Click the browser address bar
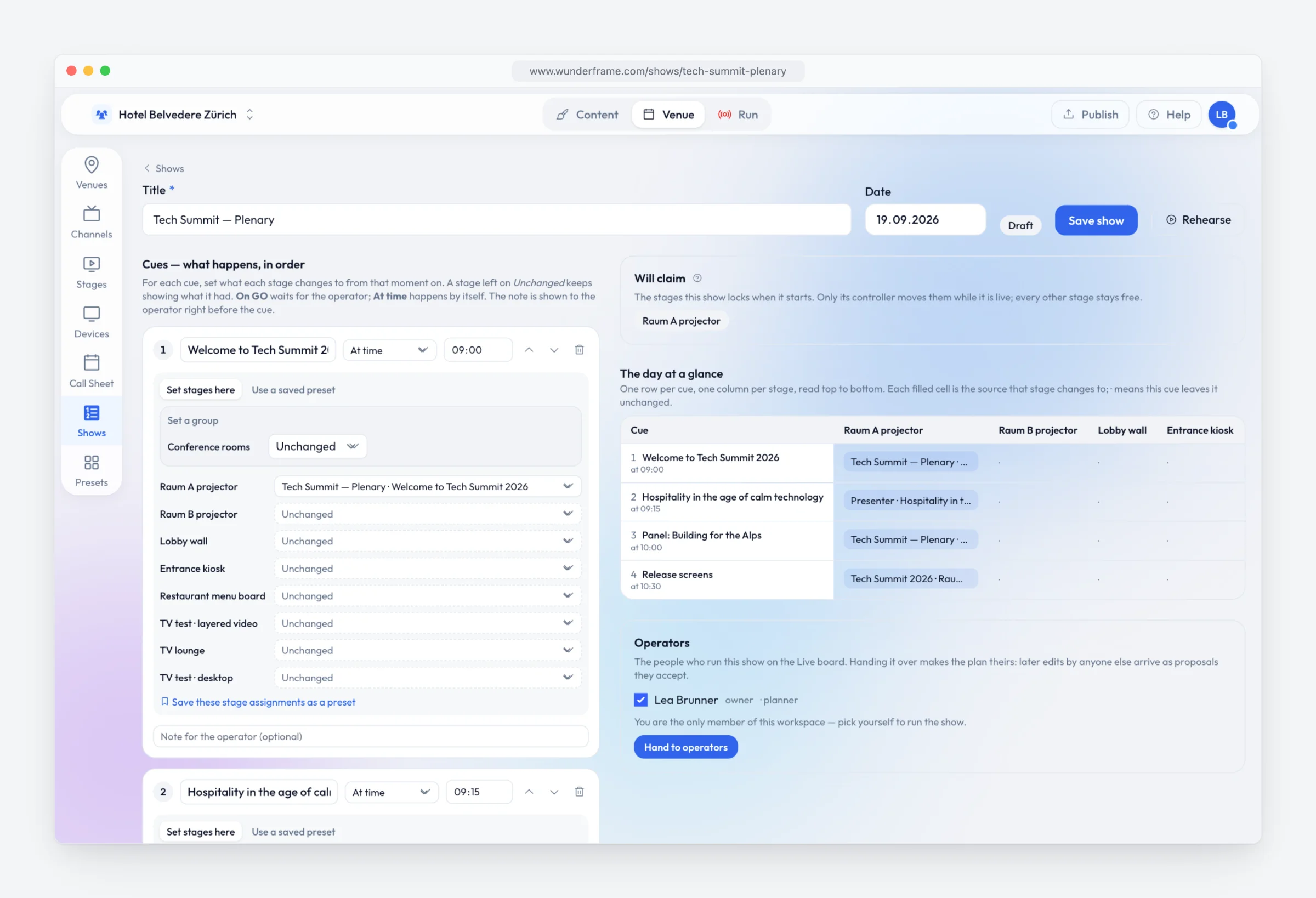Image resolution: width=1316 pixels, height=898 pixels. [x=657, y=71]
